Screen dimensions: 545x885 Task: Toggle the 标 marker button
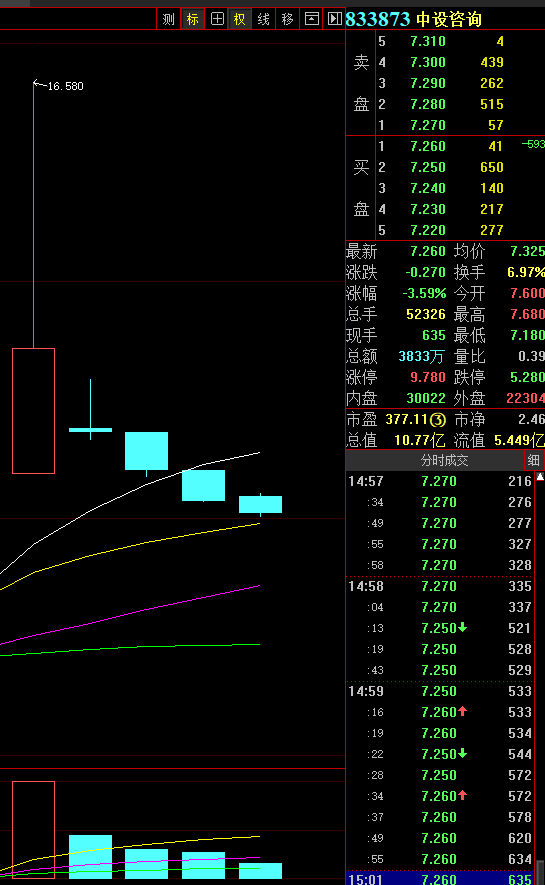pyautogui.click(x=192, y=19)
